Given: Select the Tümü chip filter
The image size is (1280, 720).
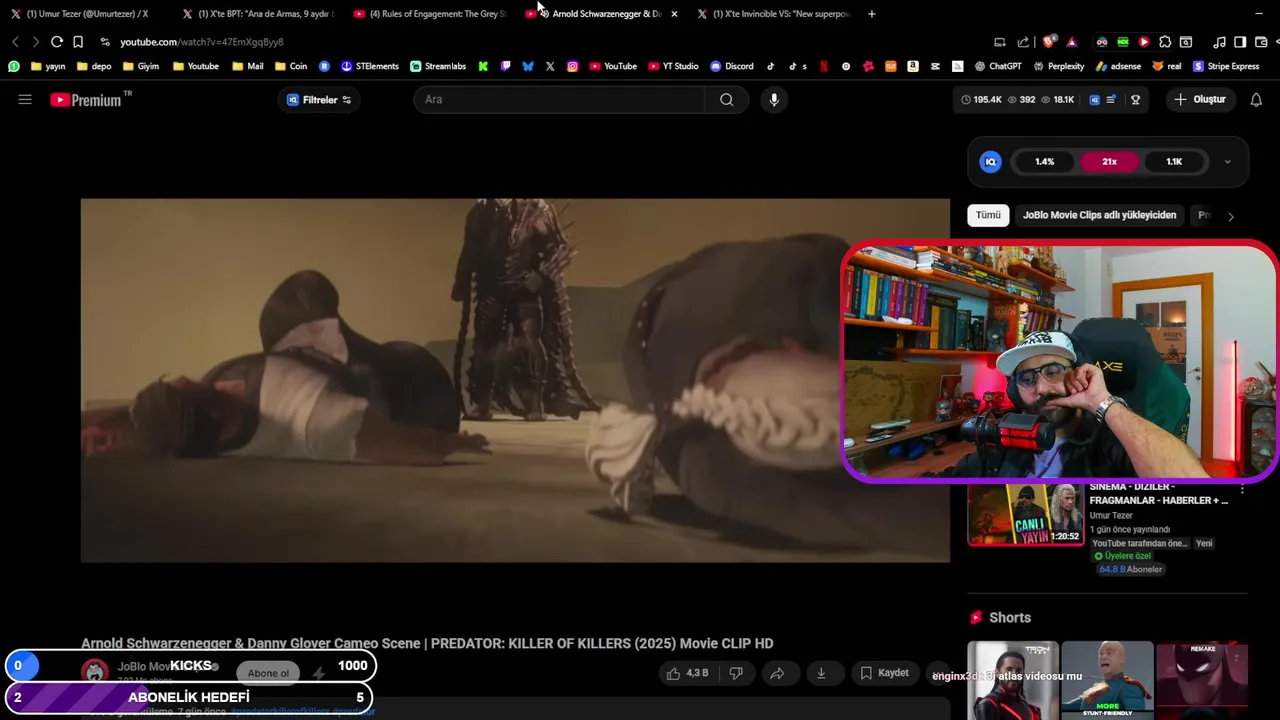Looking at the screenshot, I should [988, 215].
